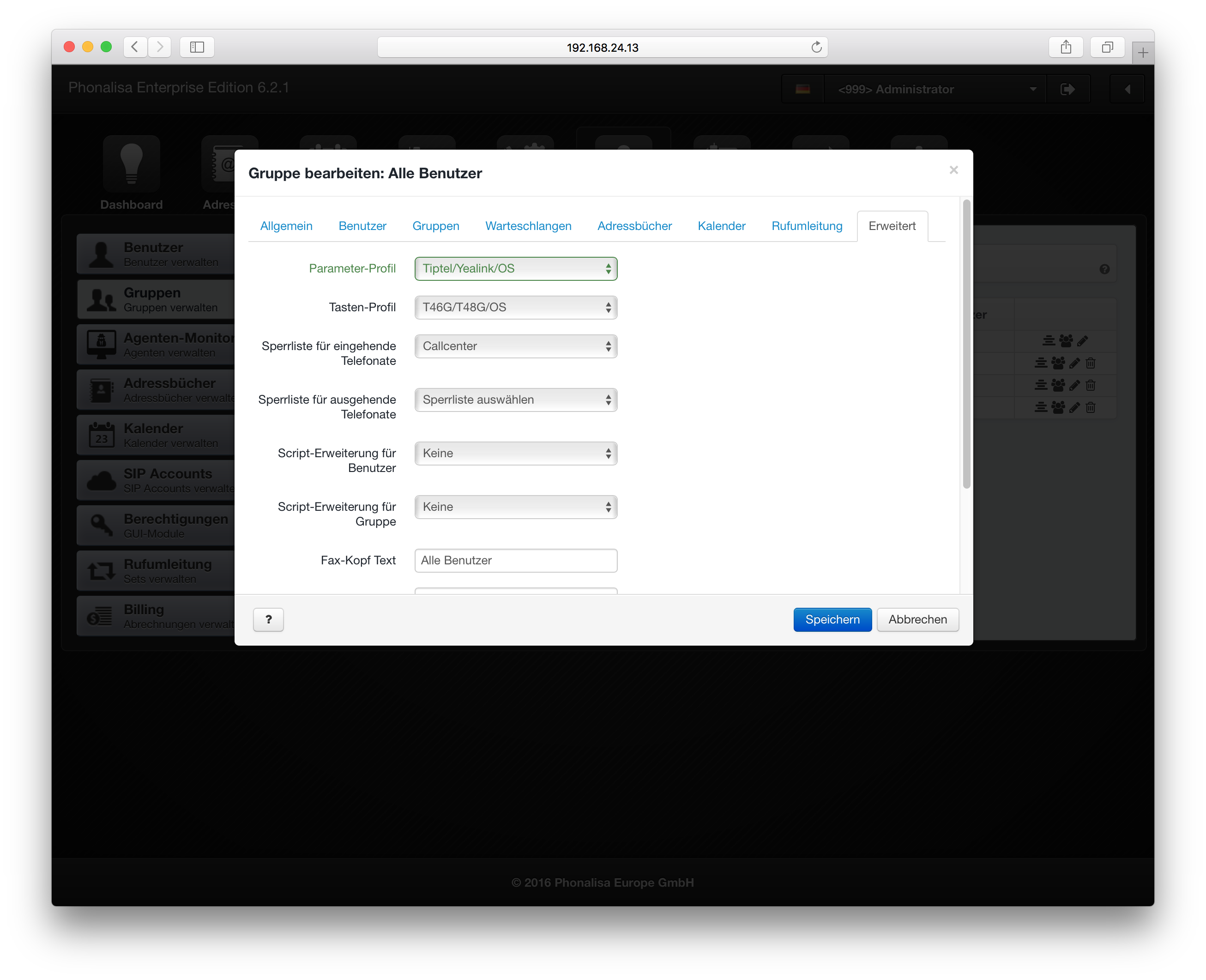This screenshot has height=980, width=1206.
Task: Select the Erweitert tab
Action: (x=892, y=226)
